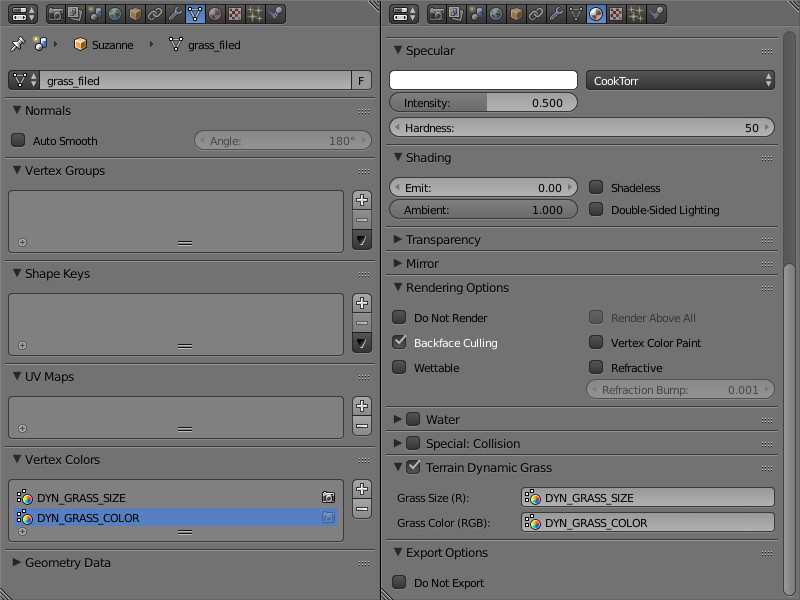Open Texture properties tab in right panel
Viewport: 800px width, 600px height.
pyautogui.click(x=615, y=14)
